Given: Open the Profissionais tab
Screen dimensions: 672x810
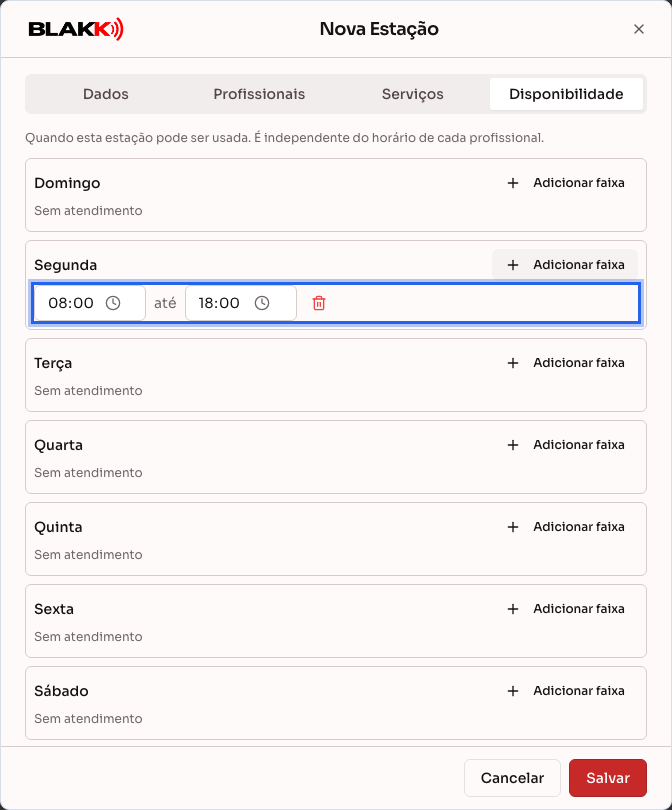Looking at the screenshot, I should (x=259, y=94).
